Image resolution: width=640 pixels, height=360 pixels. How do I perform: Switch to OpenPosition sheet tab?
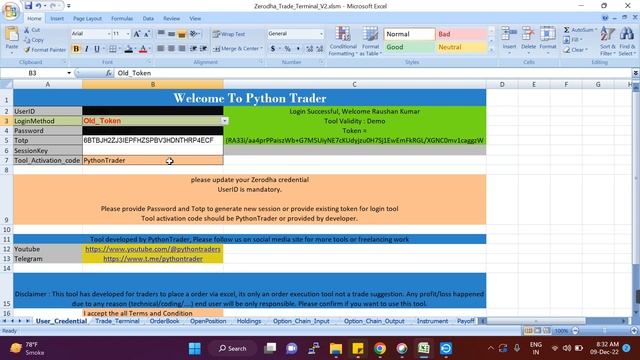click(208, 321)
